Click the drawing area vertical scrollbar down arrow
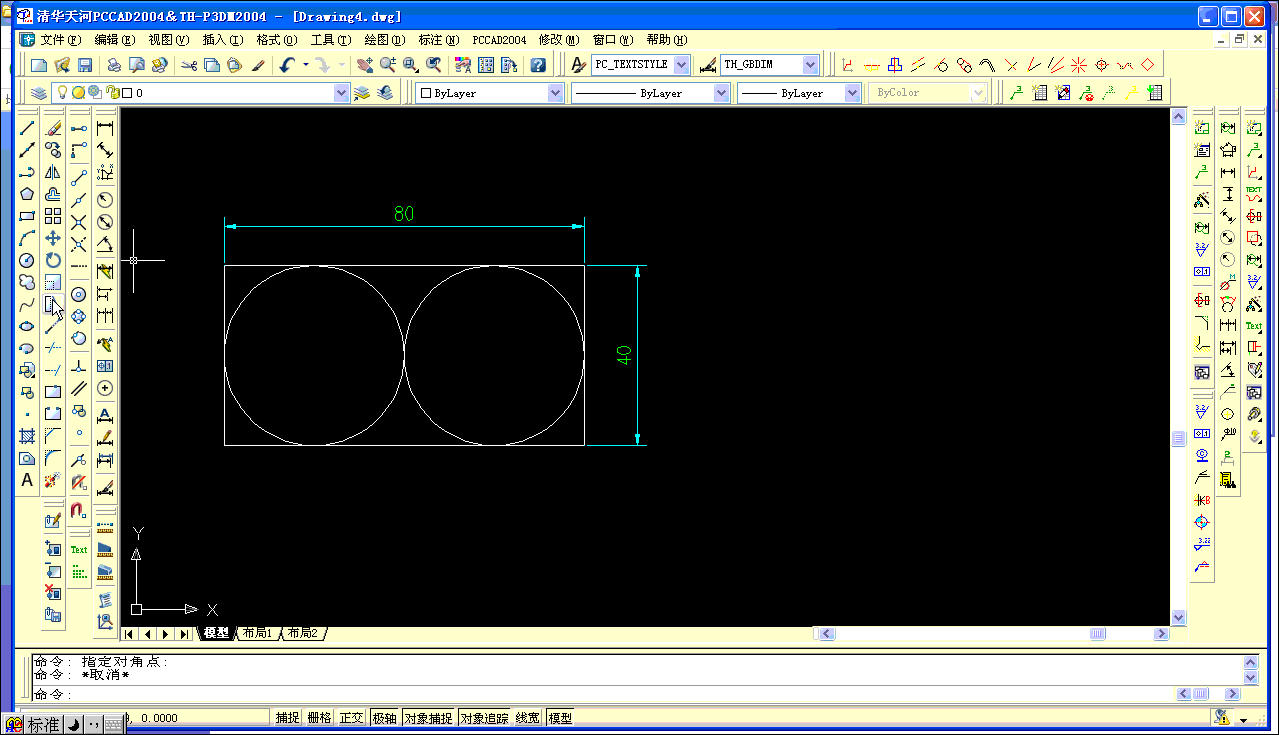Screen dimensions: 1279x735 [1179, 618]
